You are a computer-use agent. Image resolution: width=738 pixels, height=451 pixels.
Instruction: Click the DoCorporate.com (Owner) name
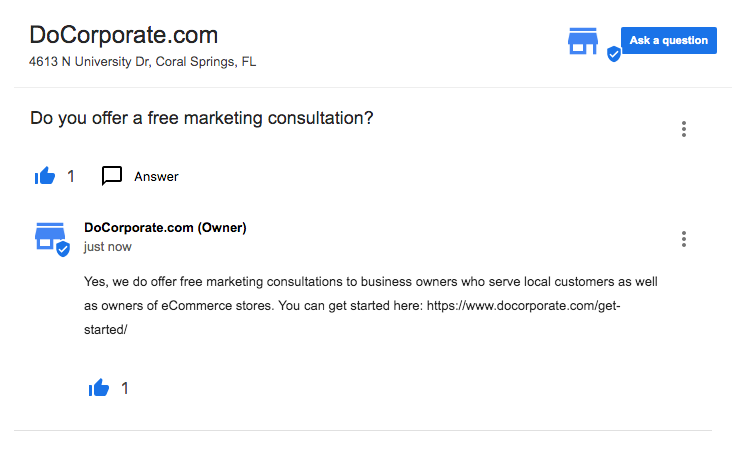click(165, 228)
